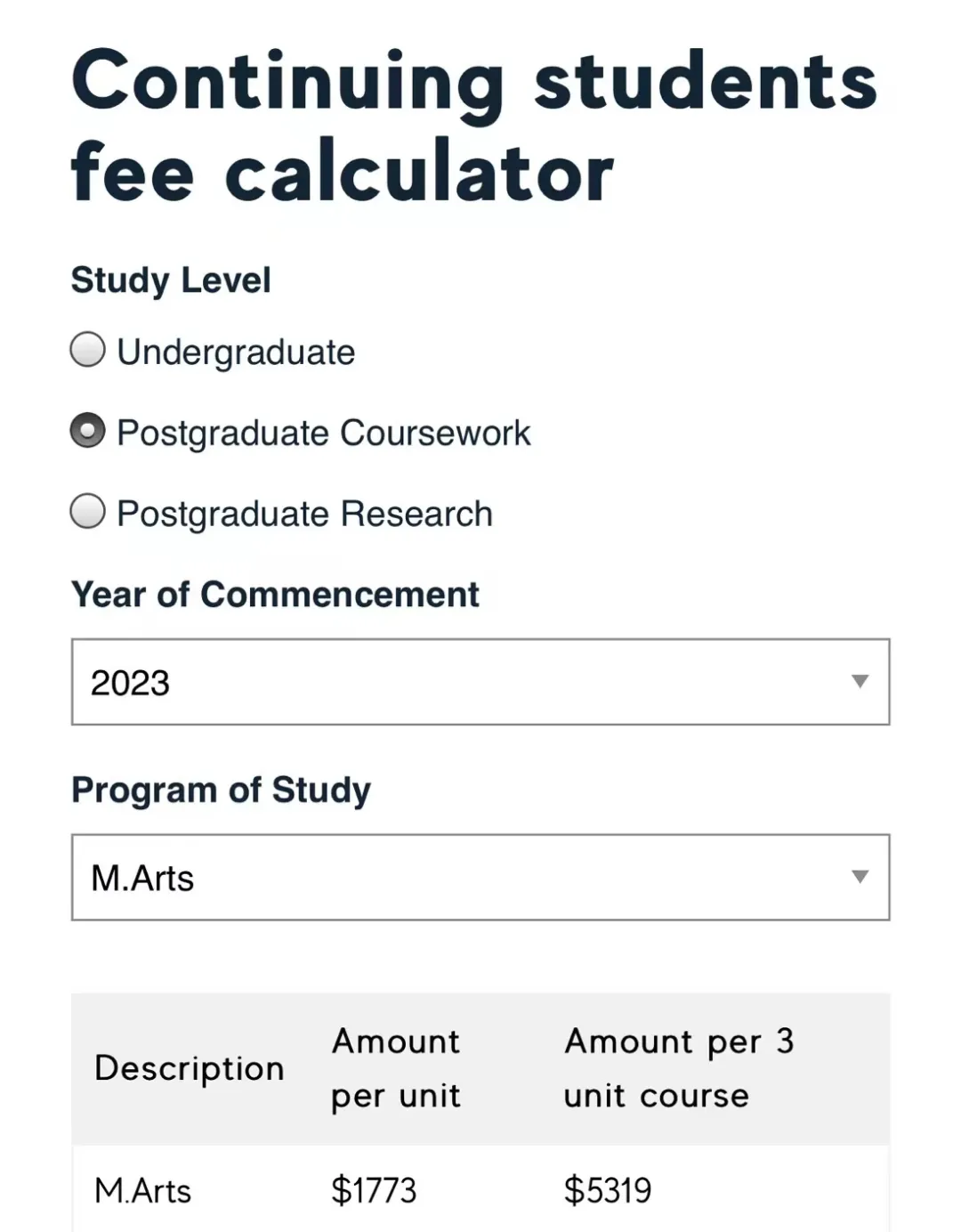The height and width of the screenshot is (1232, 961).
Task: Click the Study Level section label
Action: pyautogui.click(x=171, y=280)
